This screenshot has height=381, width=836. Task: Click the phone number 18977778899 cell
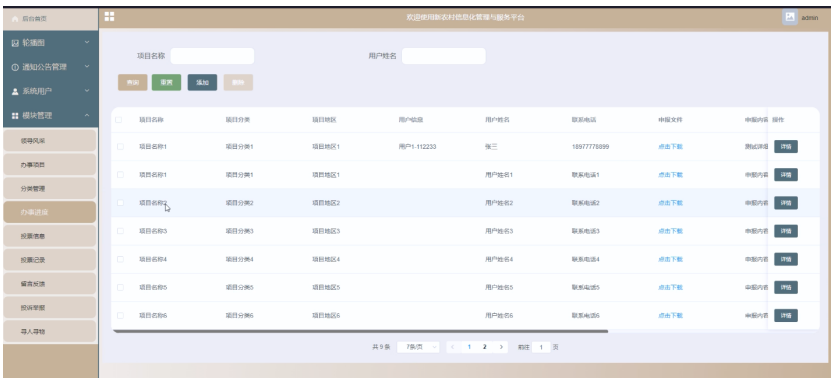point(590,147)
